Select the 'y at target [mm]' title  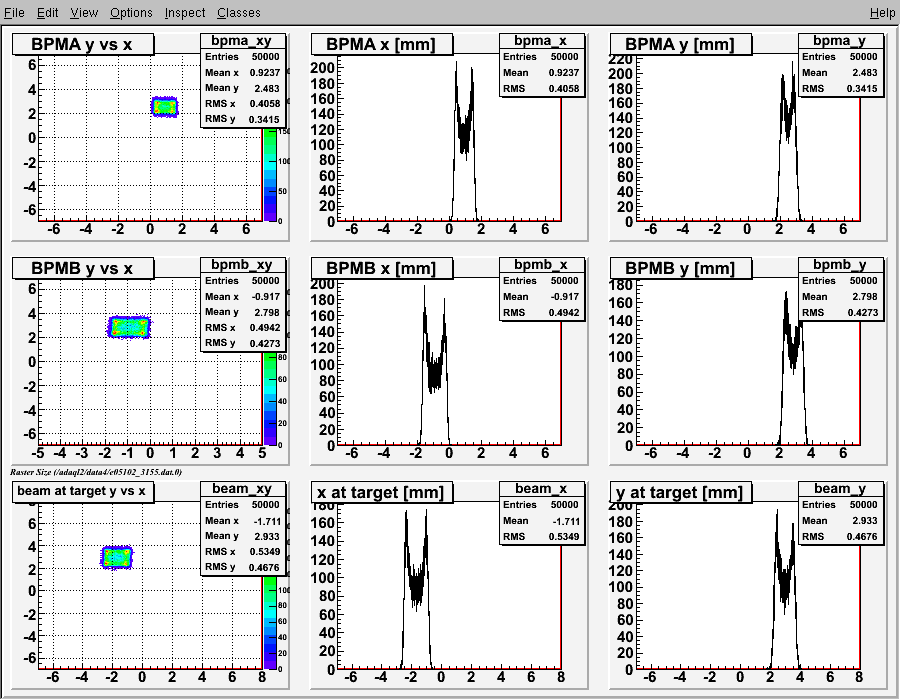[681, 492]
